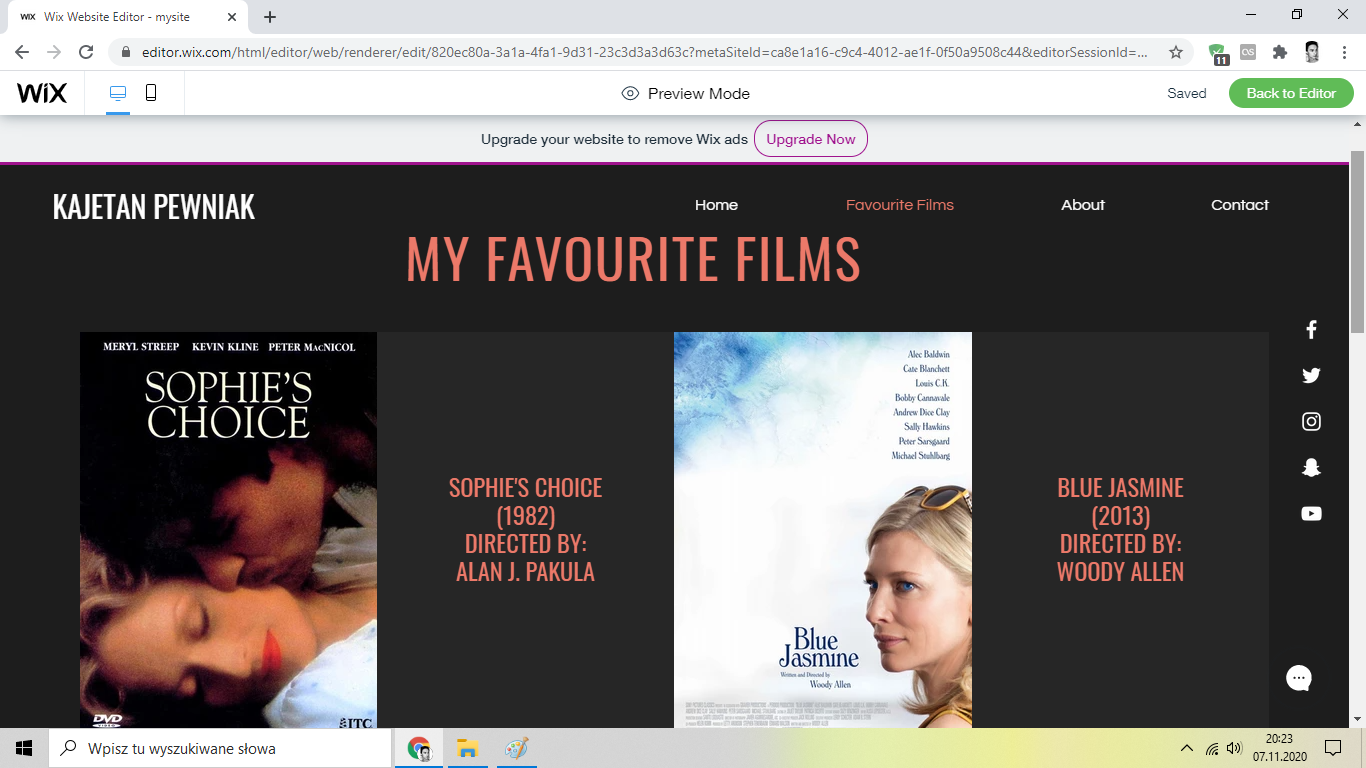Image resolution: width=1366 pixels, height=768 pixels.
Task: Open the Twitter social icon
Action: (x=1311, y=376)
